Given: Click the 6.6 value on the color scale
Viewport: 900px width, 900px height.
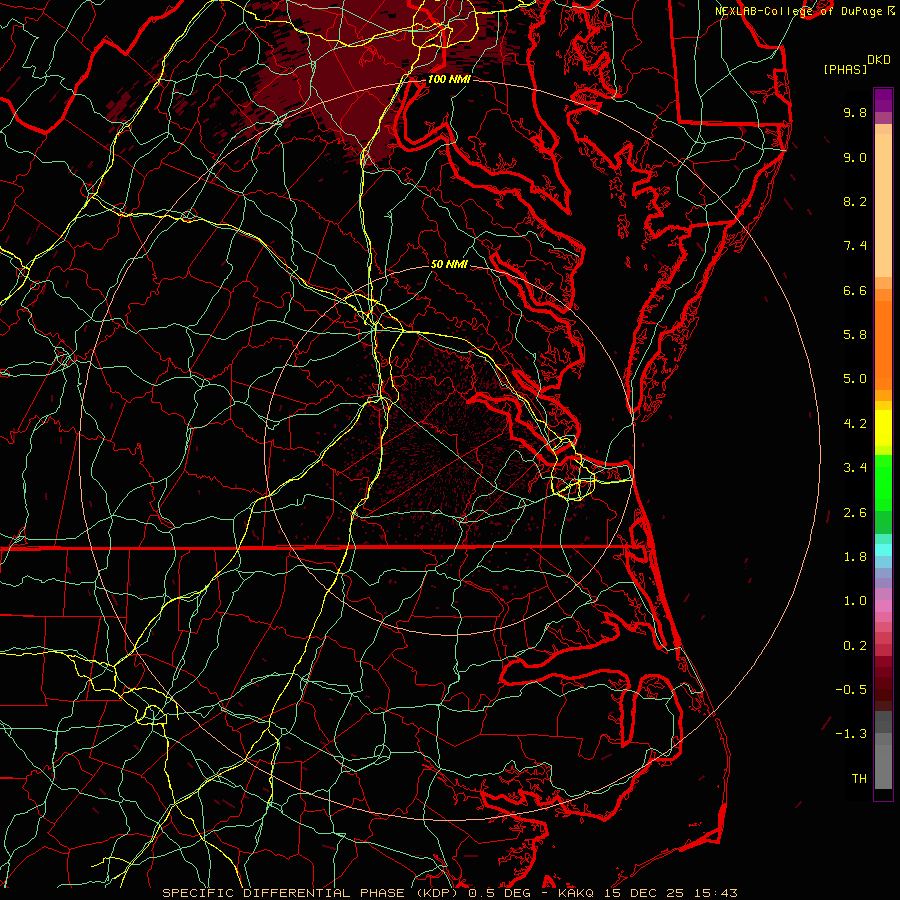Looking at the screenshot, I should 855,290.
